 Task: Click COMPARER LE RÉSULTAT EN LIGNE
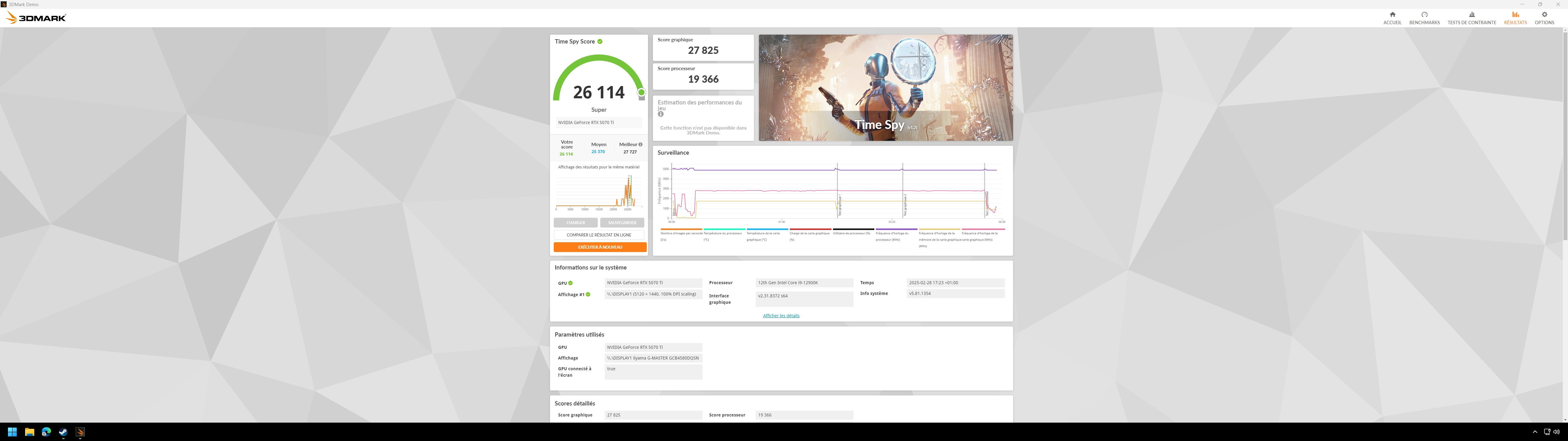[x=599, y=235]
